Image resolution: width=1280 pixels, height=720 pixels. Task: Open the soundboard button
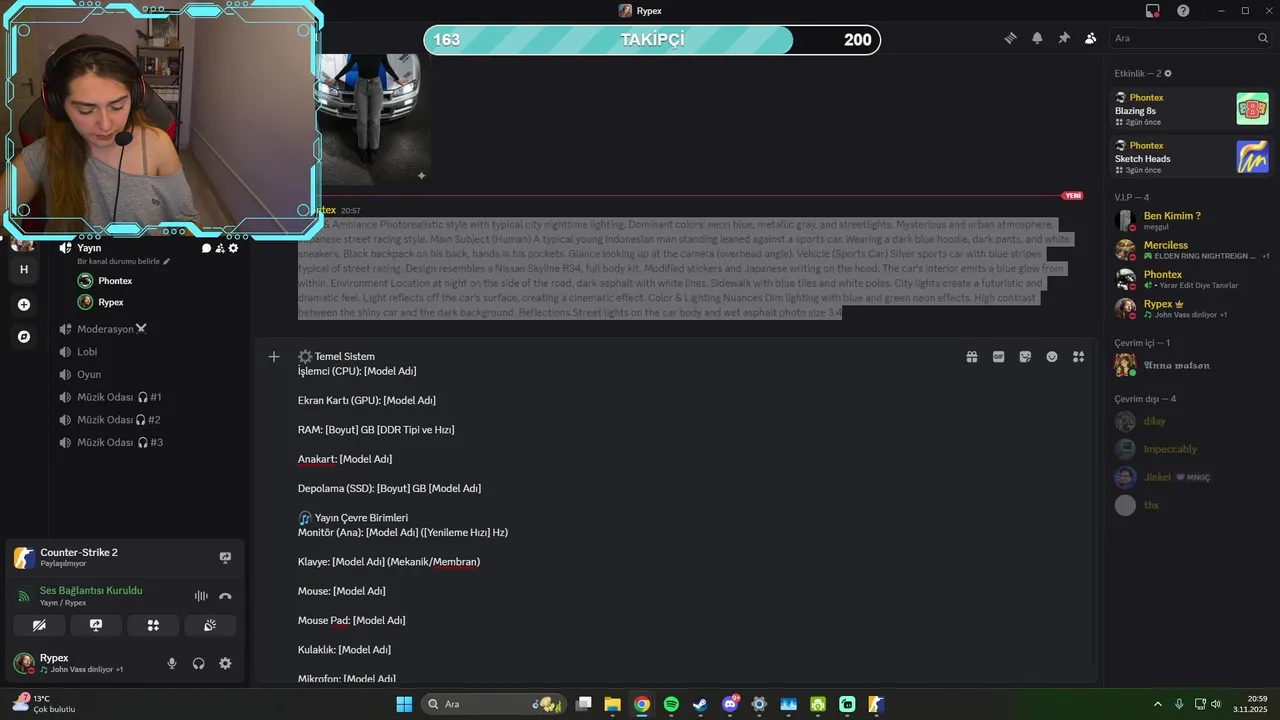pos(210,625)
